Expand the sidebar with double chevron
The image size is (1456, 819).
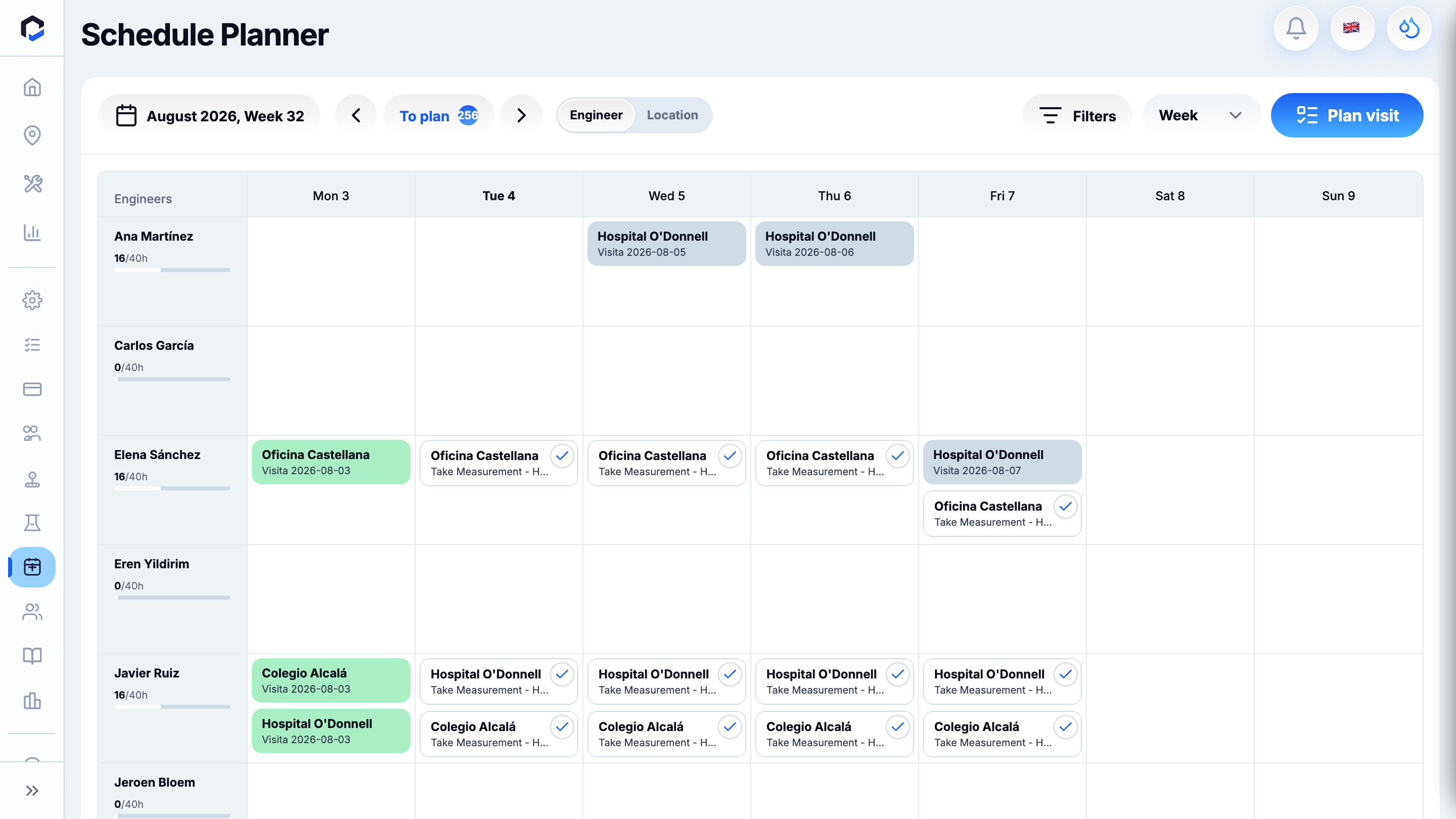[x=32, y=791]
